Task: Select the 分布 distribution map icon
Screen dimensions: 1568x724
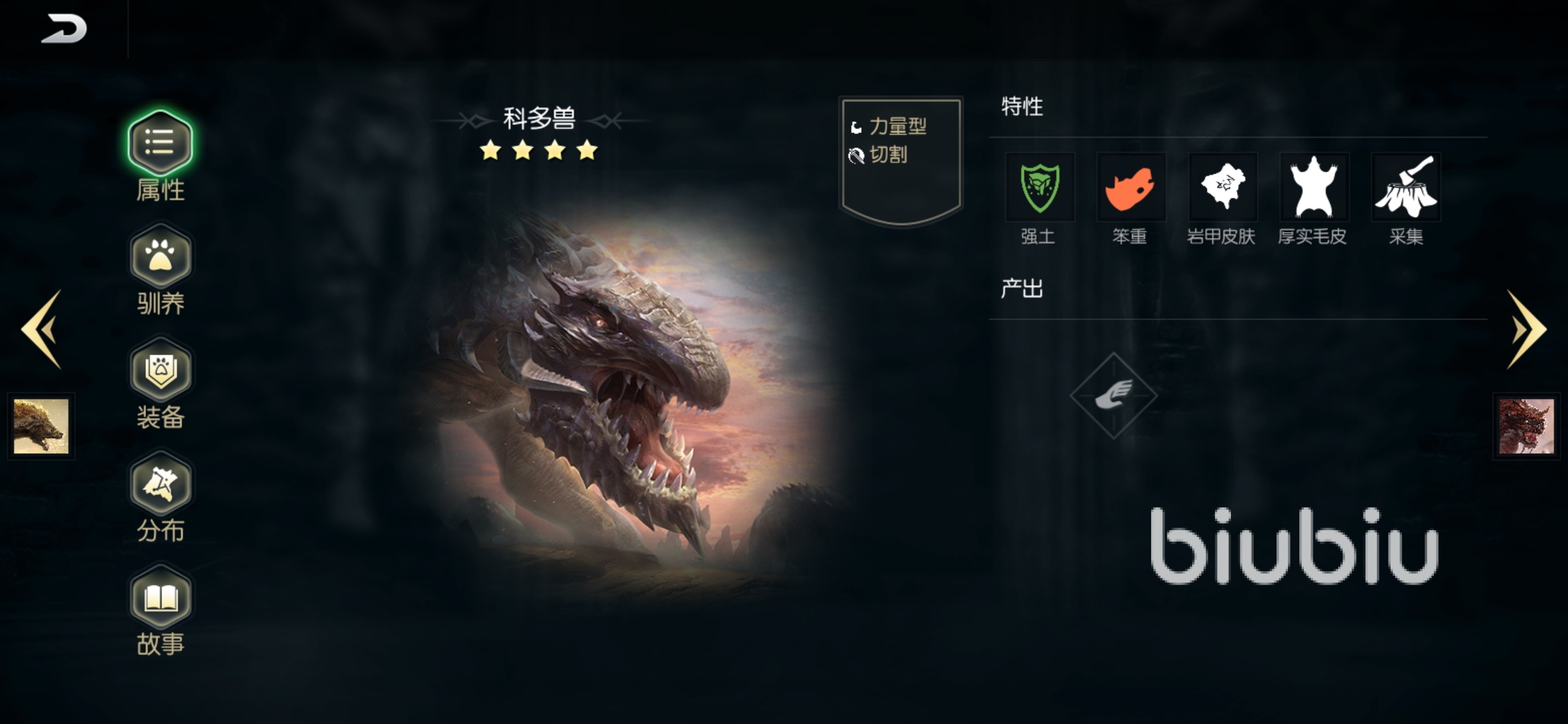Action: [x=160, y=483]
